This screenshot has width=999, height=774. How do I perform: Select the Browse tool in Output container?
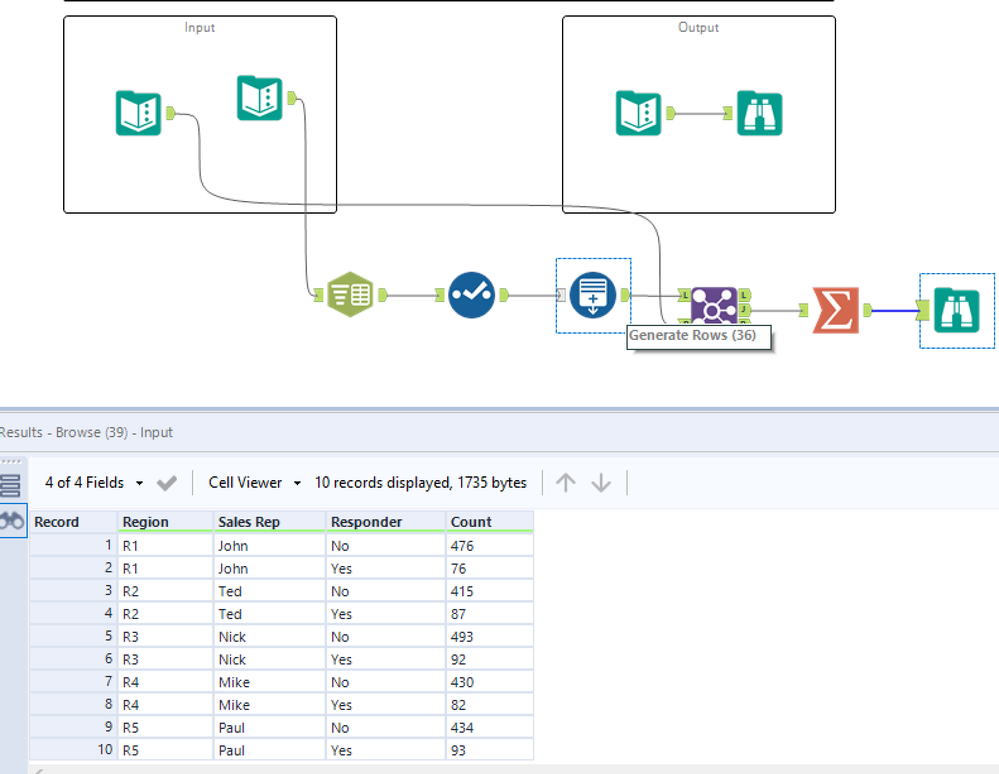pyautogui.click(x=759, y=113)
